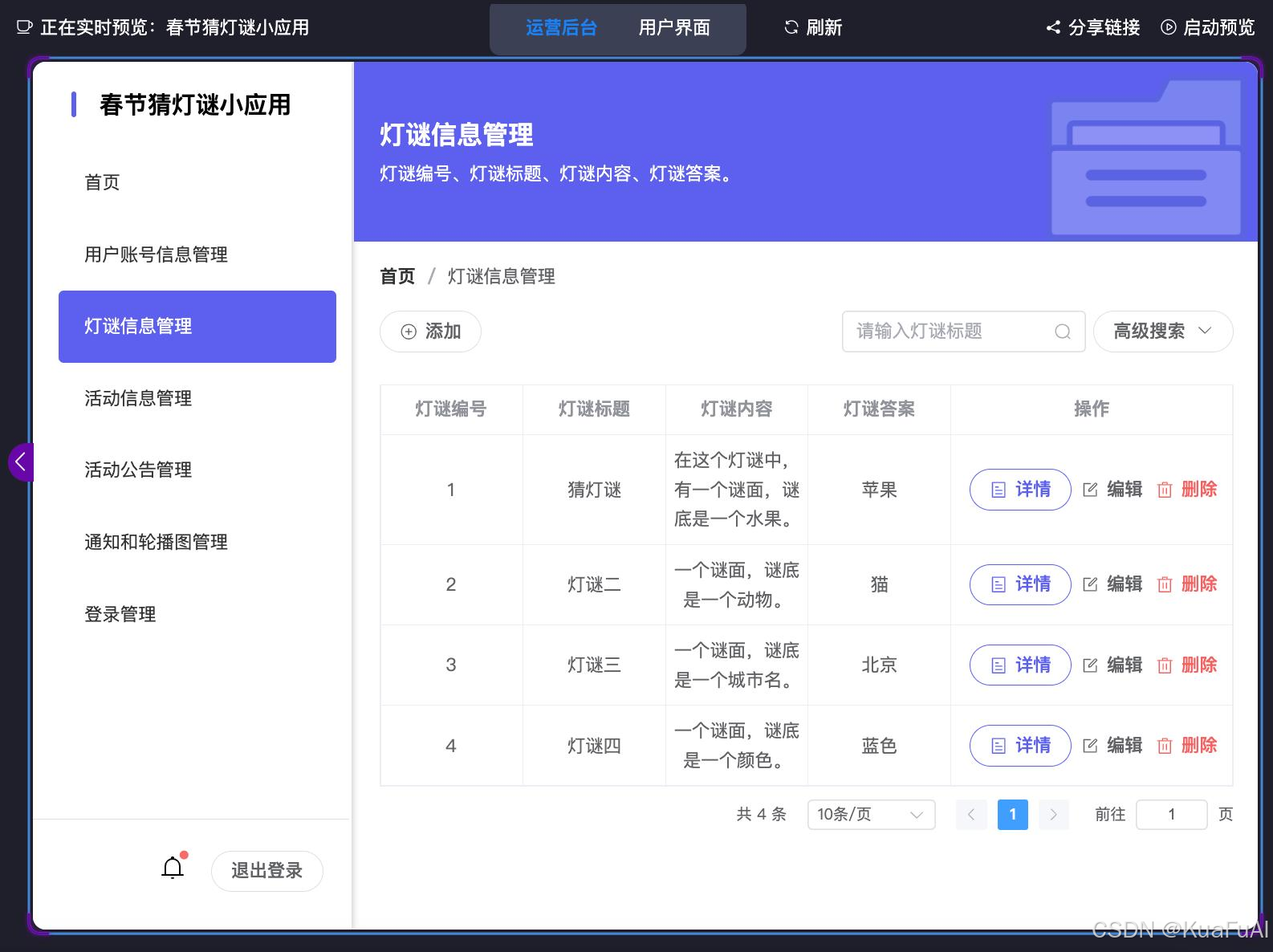Click 首页 breadcrumb link
Screen dimensions: 1273x952
click(397, 277)
